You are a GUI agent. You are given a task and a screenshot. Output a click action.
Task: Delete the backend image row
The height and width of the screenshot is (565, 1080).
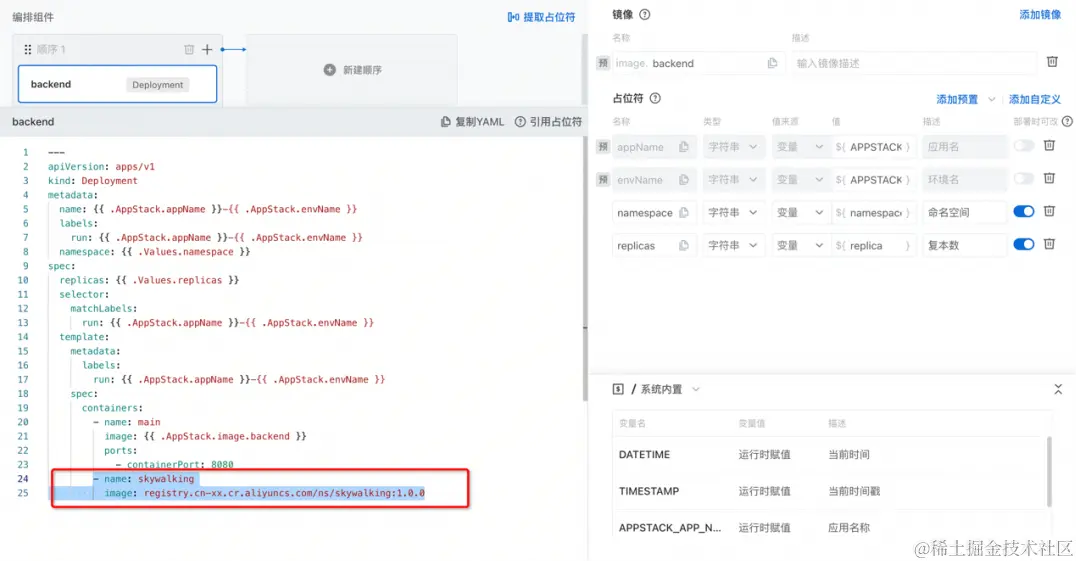coord(1052,62)
